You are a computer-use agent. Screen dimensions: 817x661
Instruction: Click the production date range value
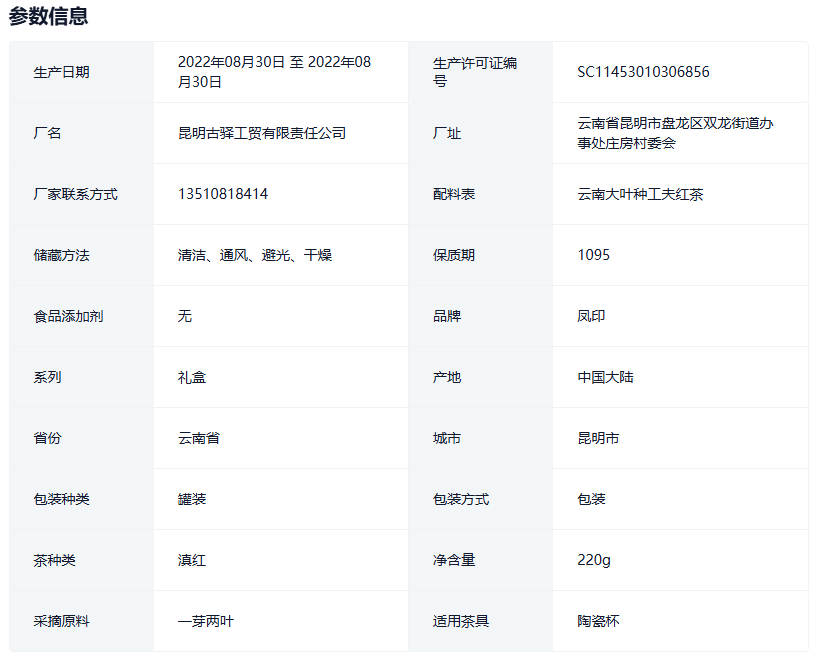tap(274, 72)
